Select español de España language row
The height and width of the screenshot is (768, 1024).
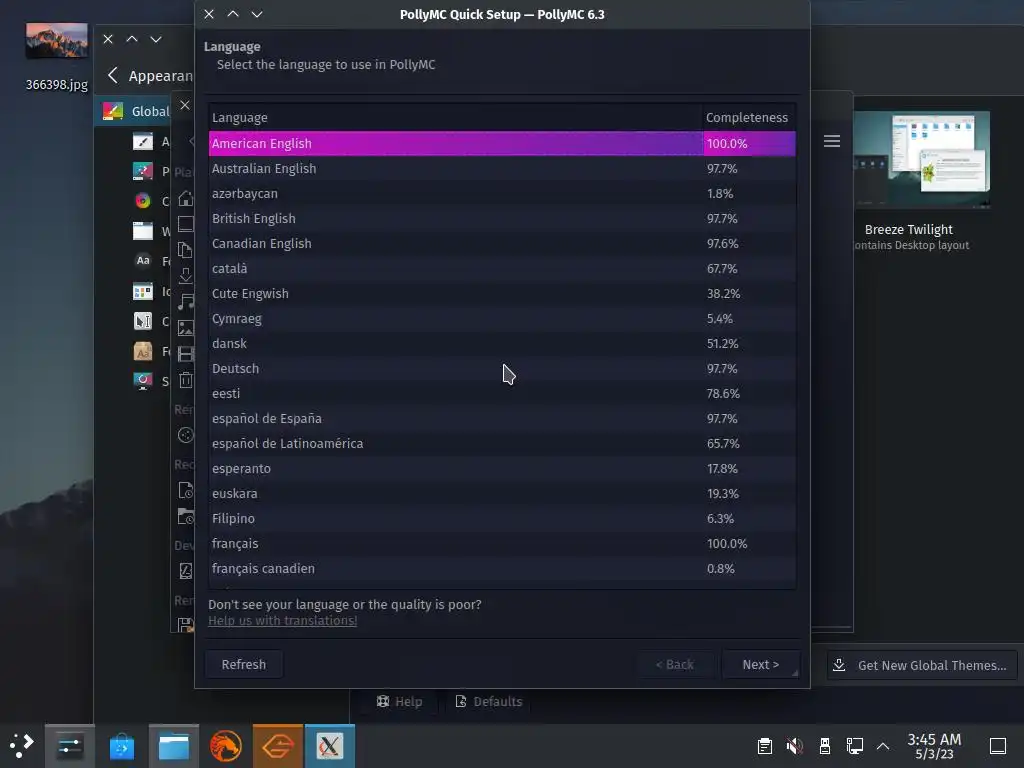pos(502,419)
